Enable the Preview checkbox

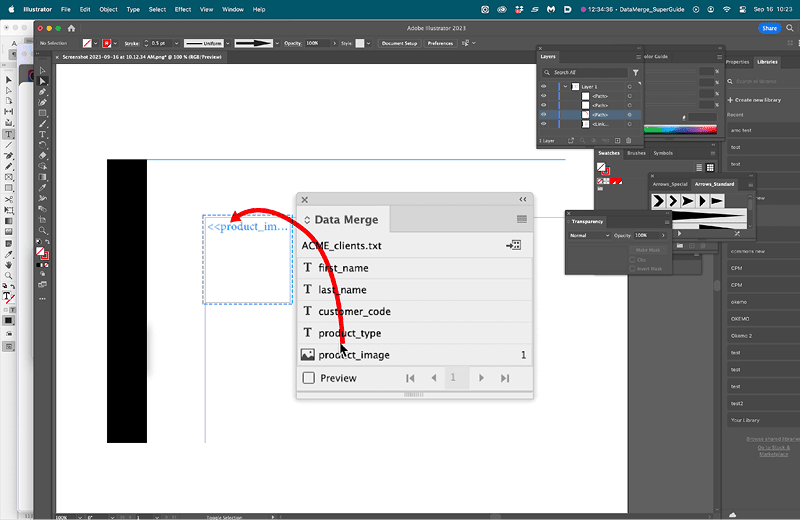pos(309,378)
